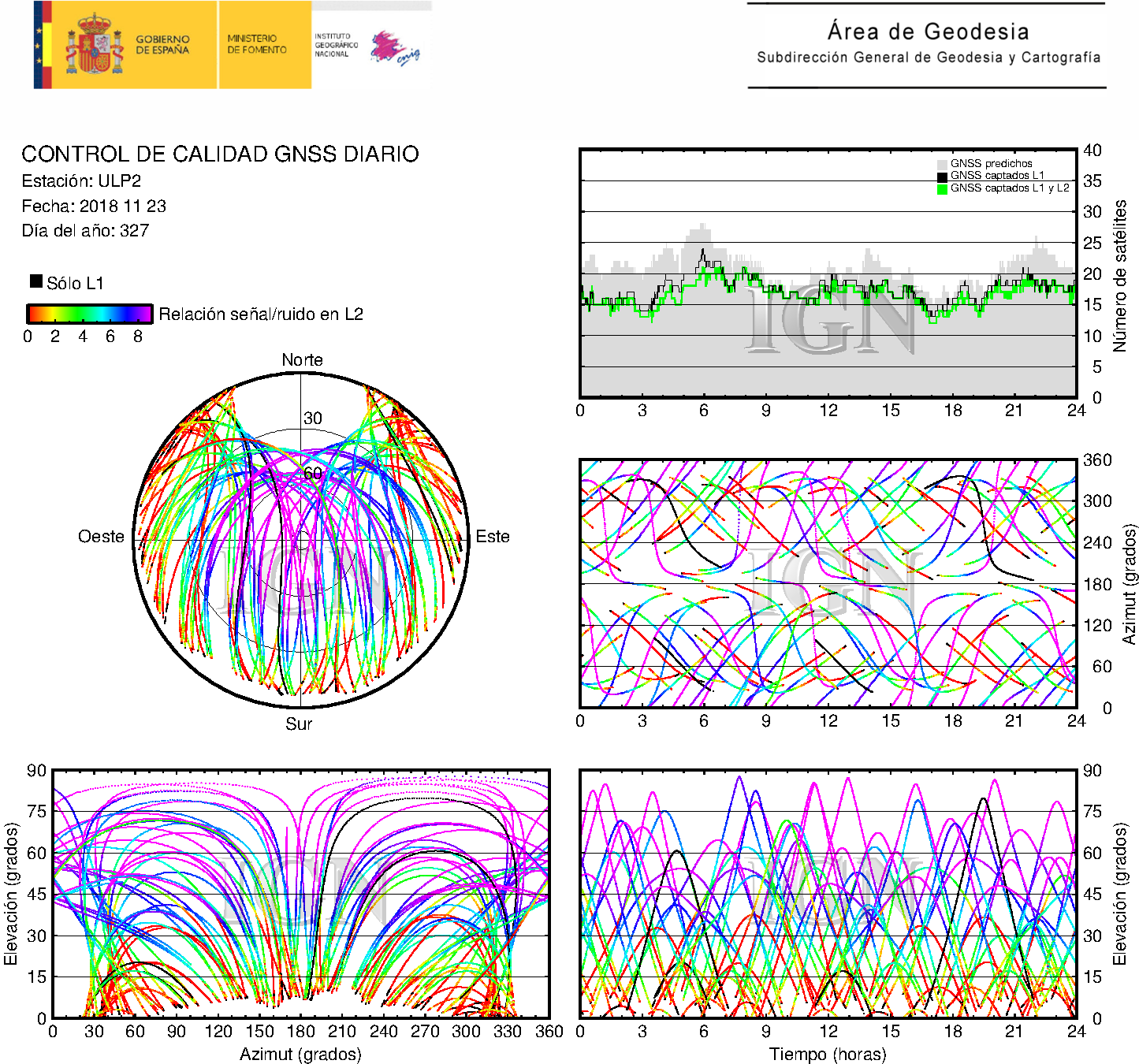Click the Área de Geodesia heading
Image resolution: width=1139 pixels, height=1064 pixels.
click(928, 32)
